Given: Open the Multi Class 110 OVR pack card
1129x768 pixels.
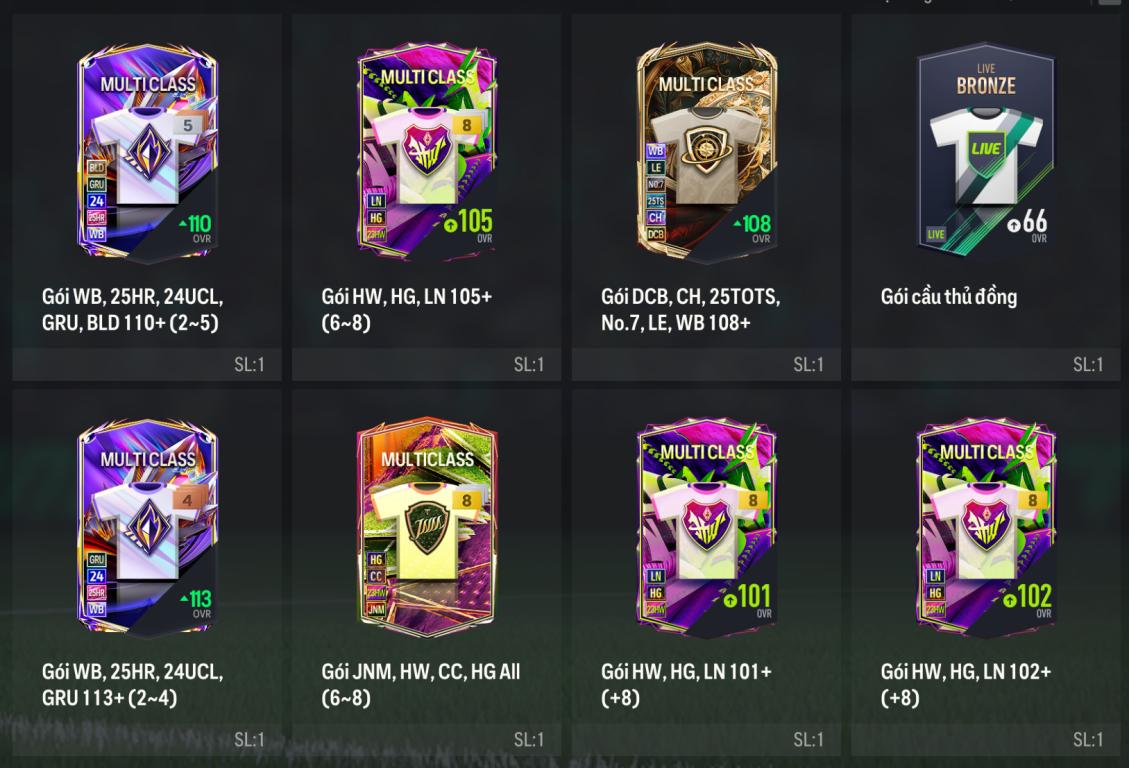Looking at the screenshot, I should coord(148,153).
